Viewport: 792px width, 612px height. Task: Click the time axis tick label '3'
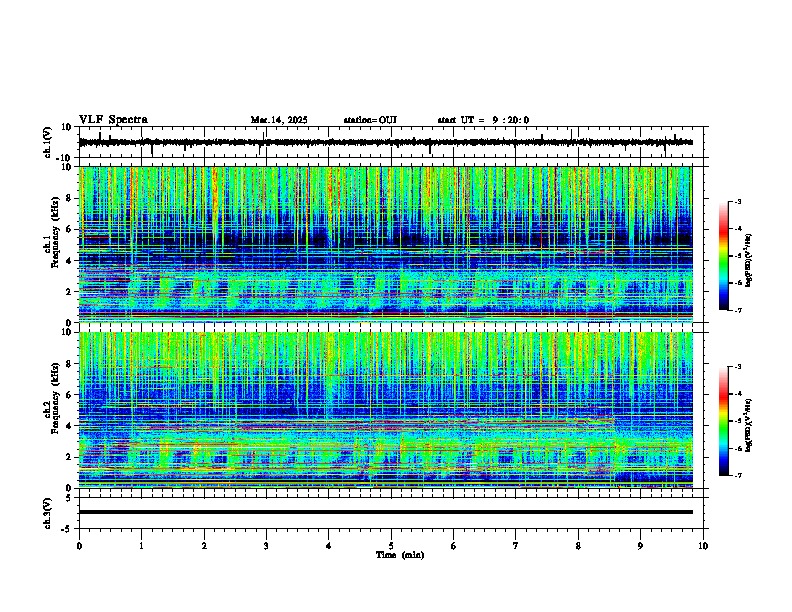[x=266, y=546]
